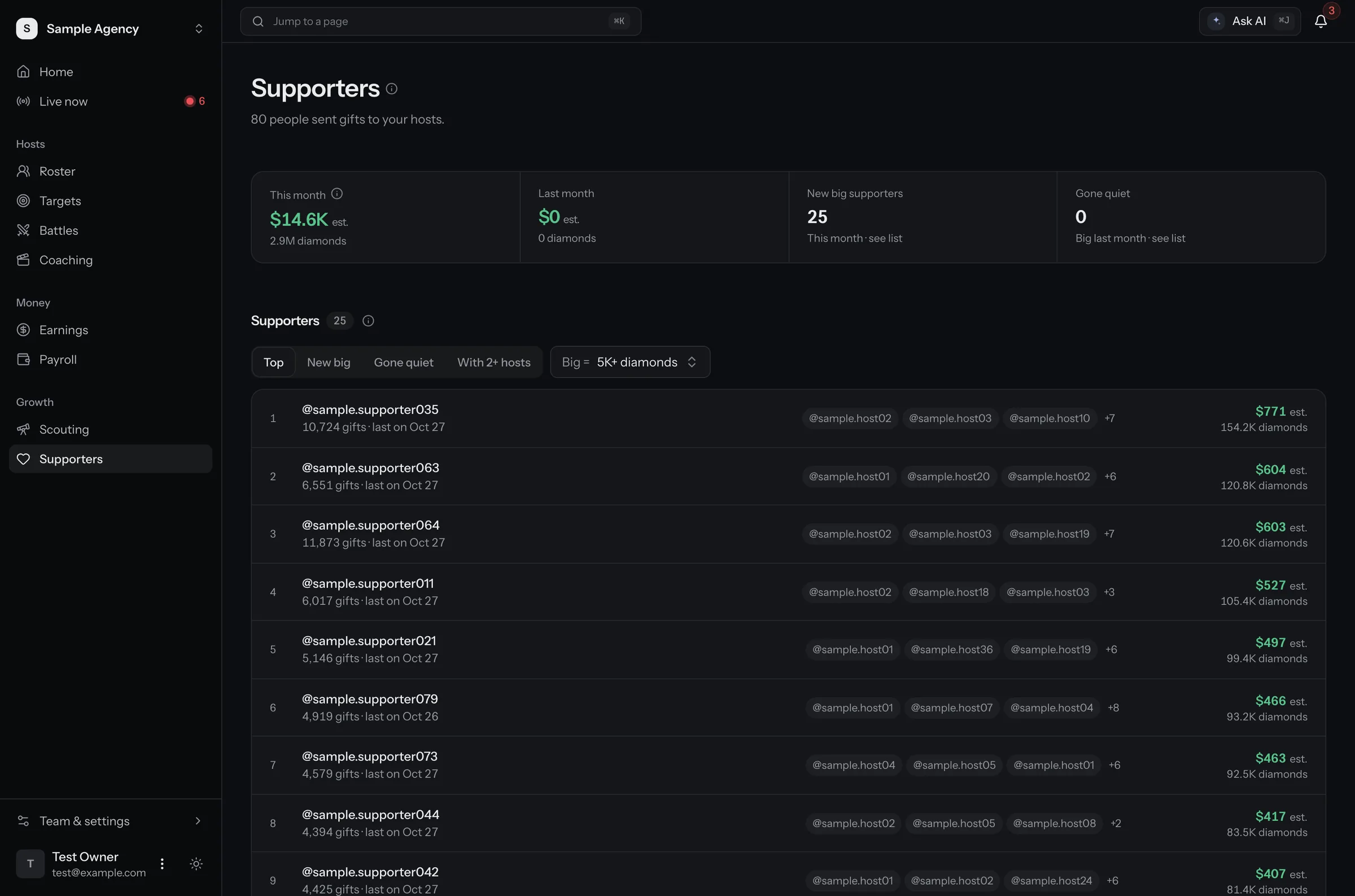Click see list under Gone quiet
Screen dimensions: 1355x896
[1168, 238]
